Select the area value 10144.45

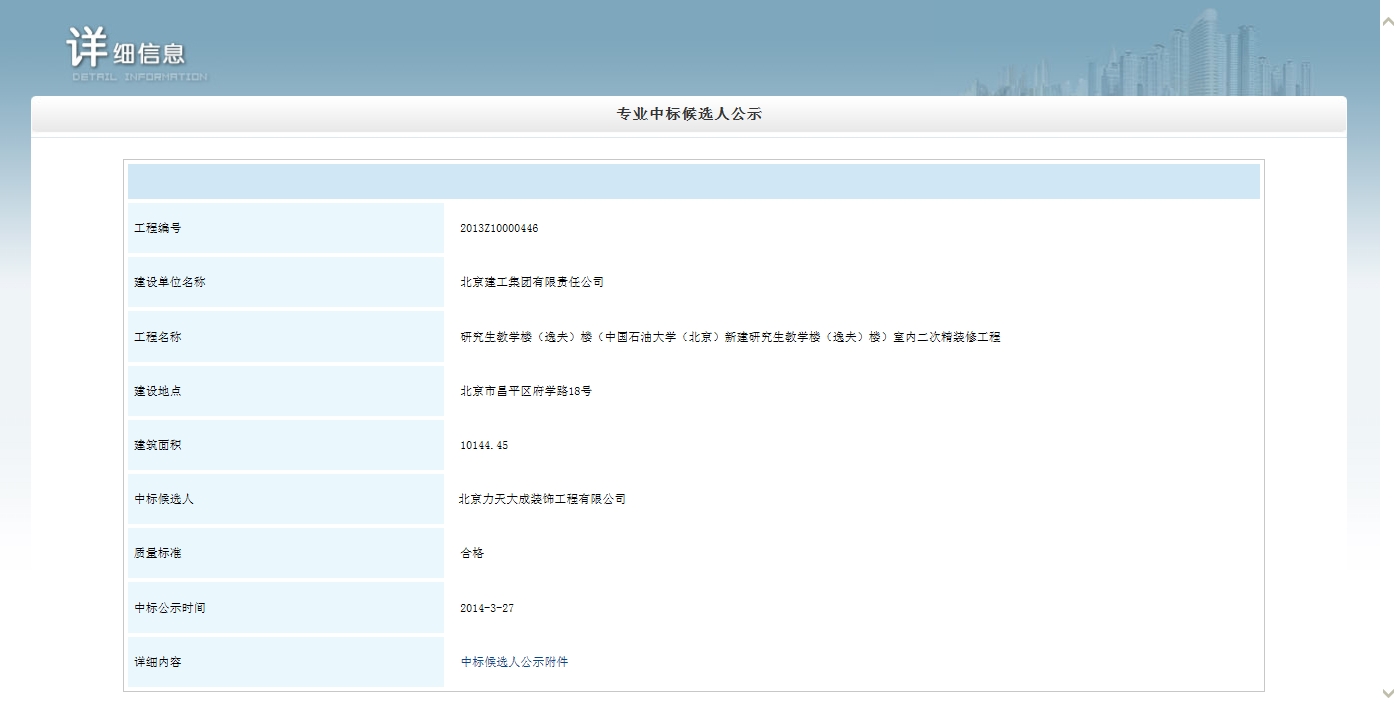point(484,445)
